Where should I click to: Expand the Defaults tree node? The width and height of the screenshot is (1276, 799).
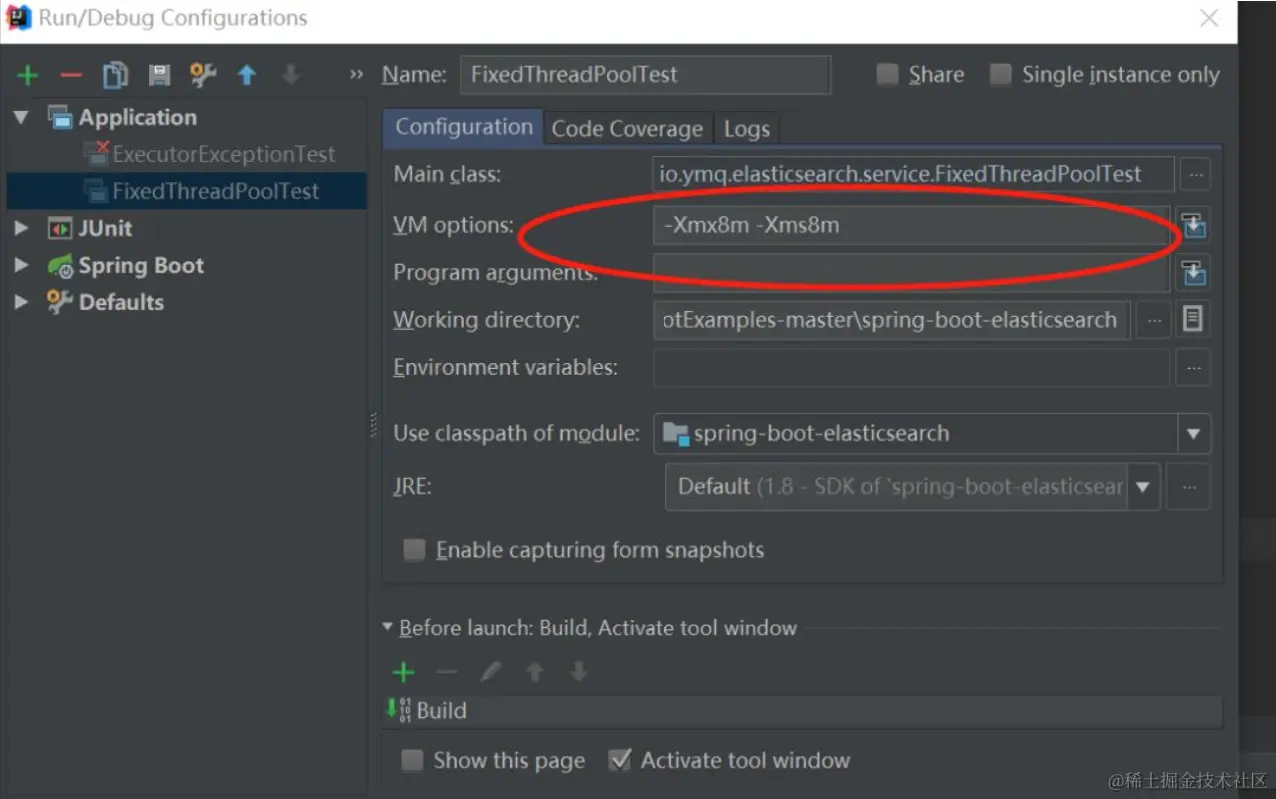(21, 302)
